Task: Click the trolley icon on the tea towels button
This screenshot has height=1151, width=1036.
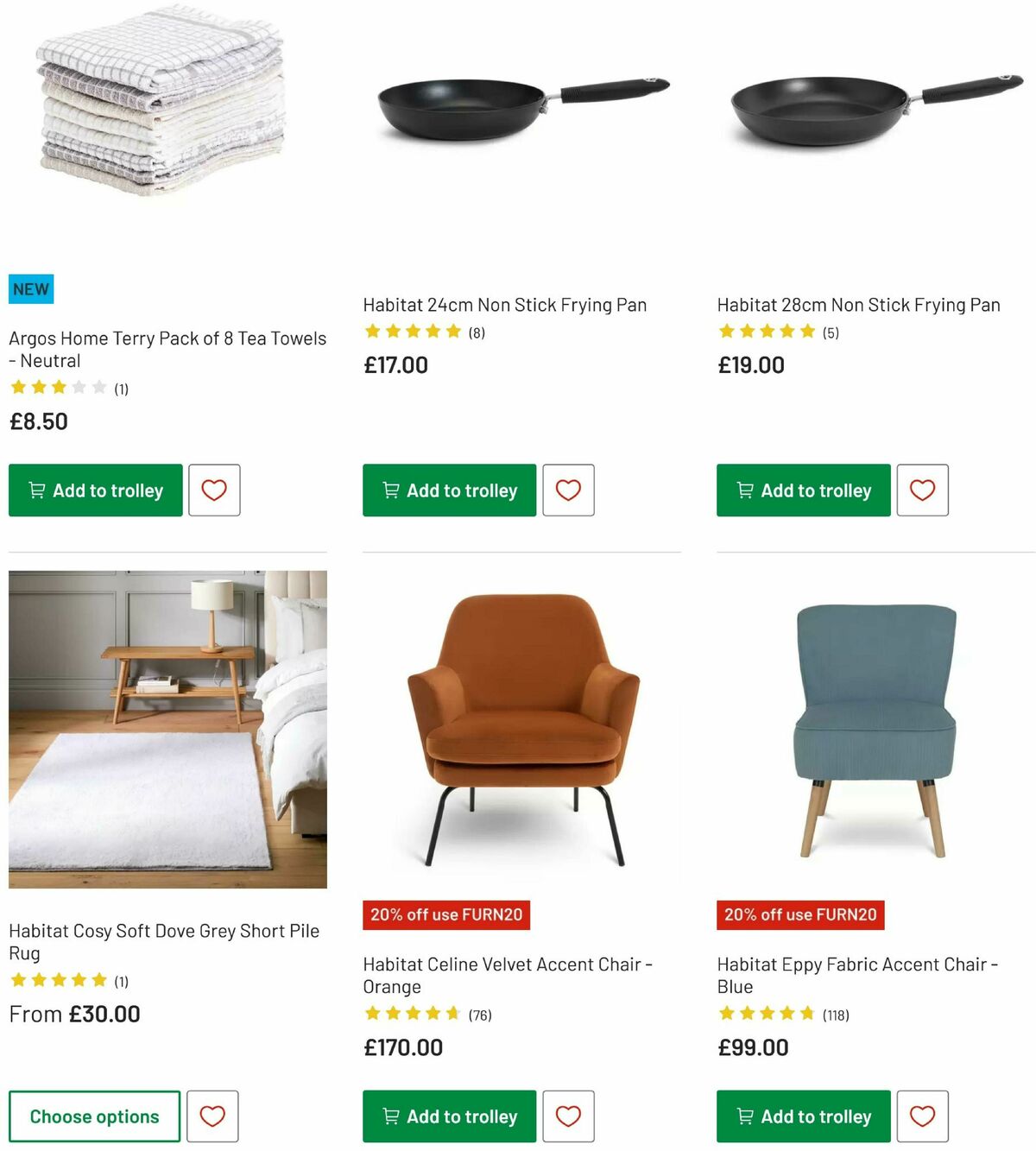Action: click(x=36, y=490)
